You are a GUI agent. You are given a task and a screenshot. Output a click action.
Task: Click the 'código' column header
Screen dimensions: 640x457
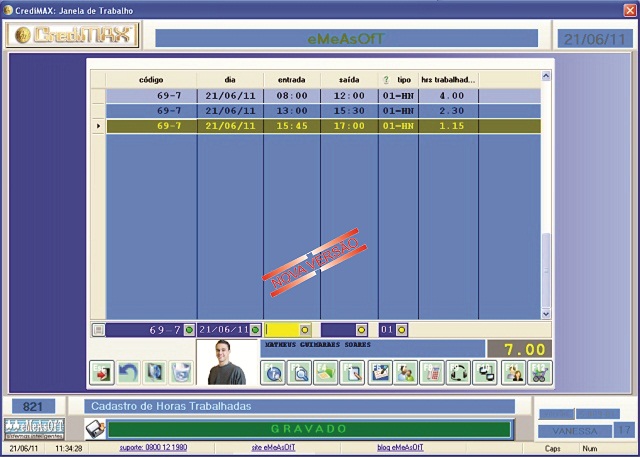click(150, 79)
